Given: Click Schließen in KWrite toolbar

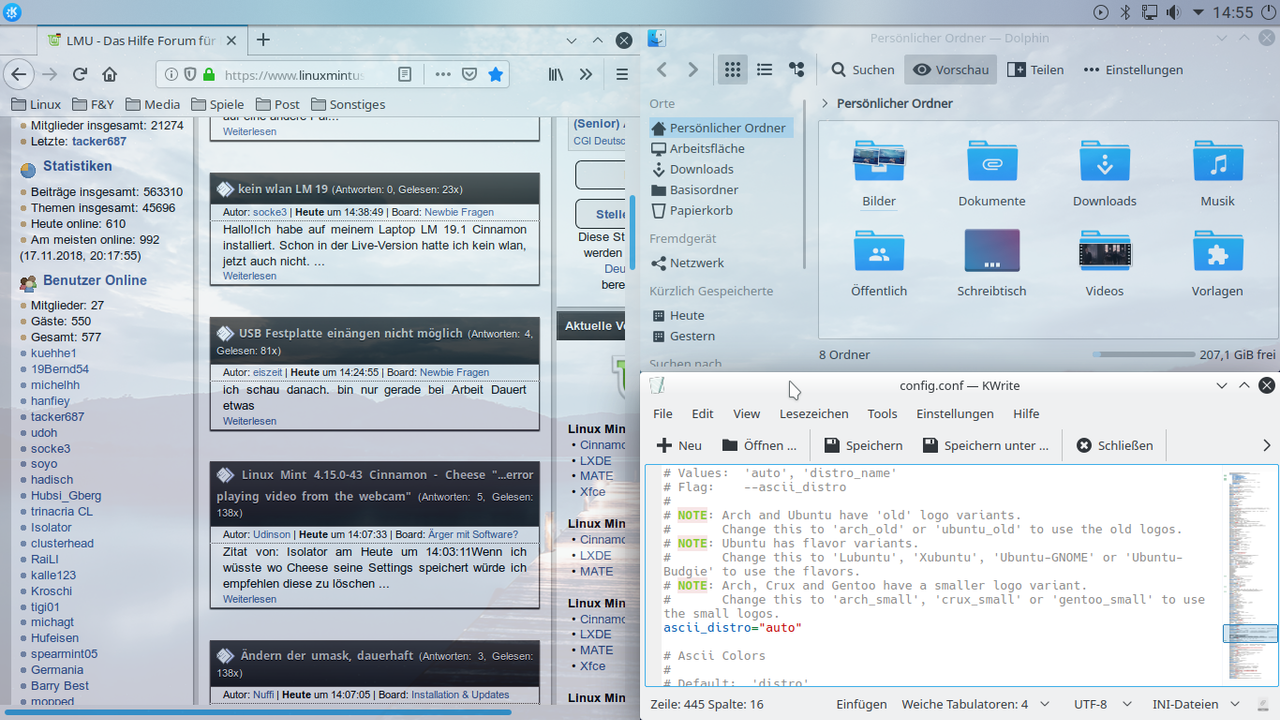Looking at the screenshot, I should coord(1115,446).
